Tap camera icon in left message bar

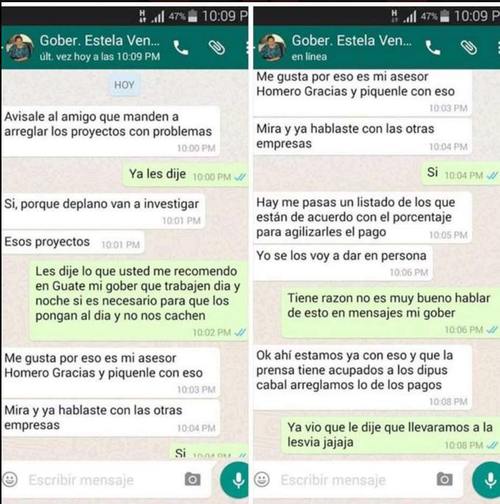[x=193, y=479]
